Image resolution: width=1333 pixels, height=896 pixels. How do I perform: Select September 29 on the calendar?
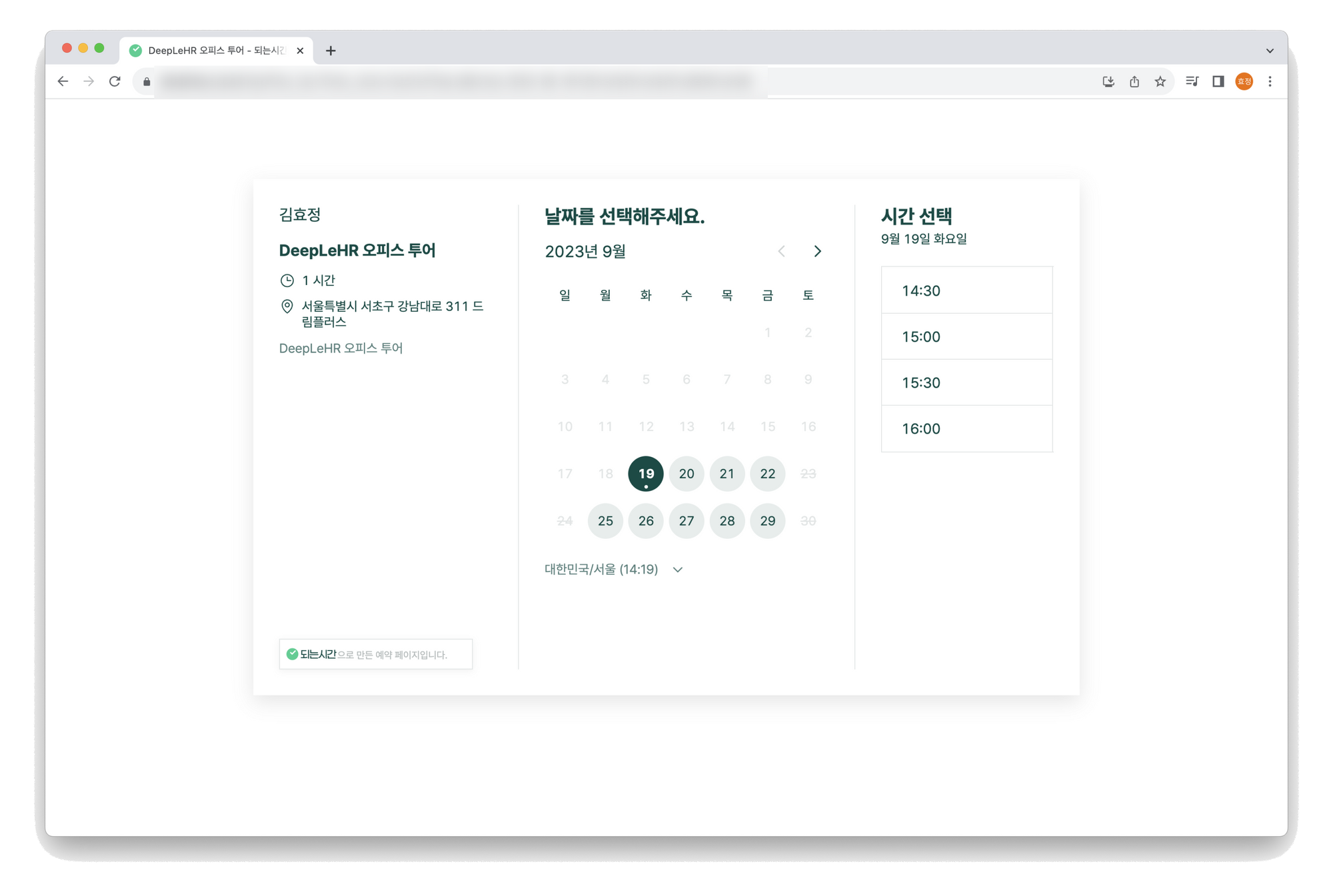click(x=767, y=520)
